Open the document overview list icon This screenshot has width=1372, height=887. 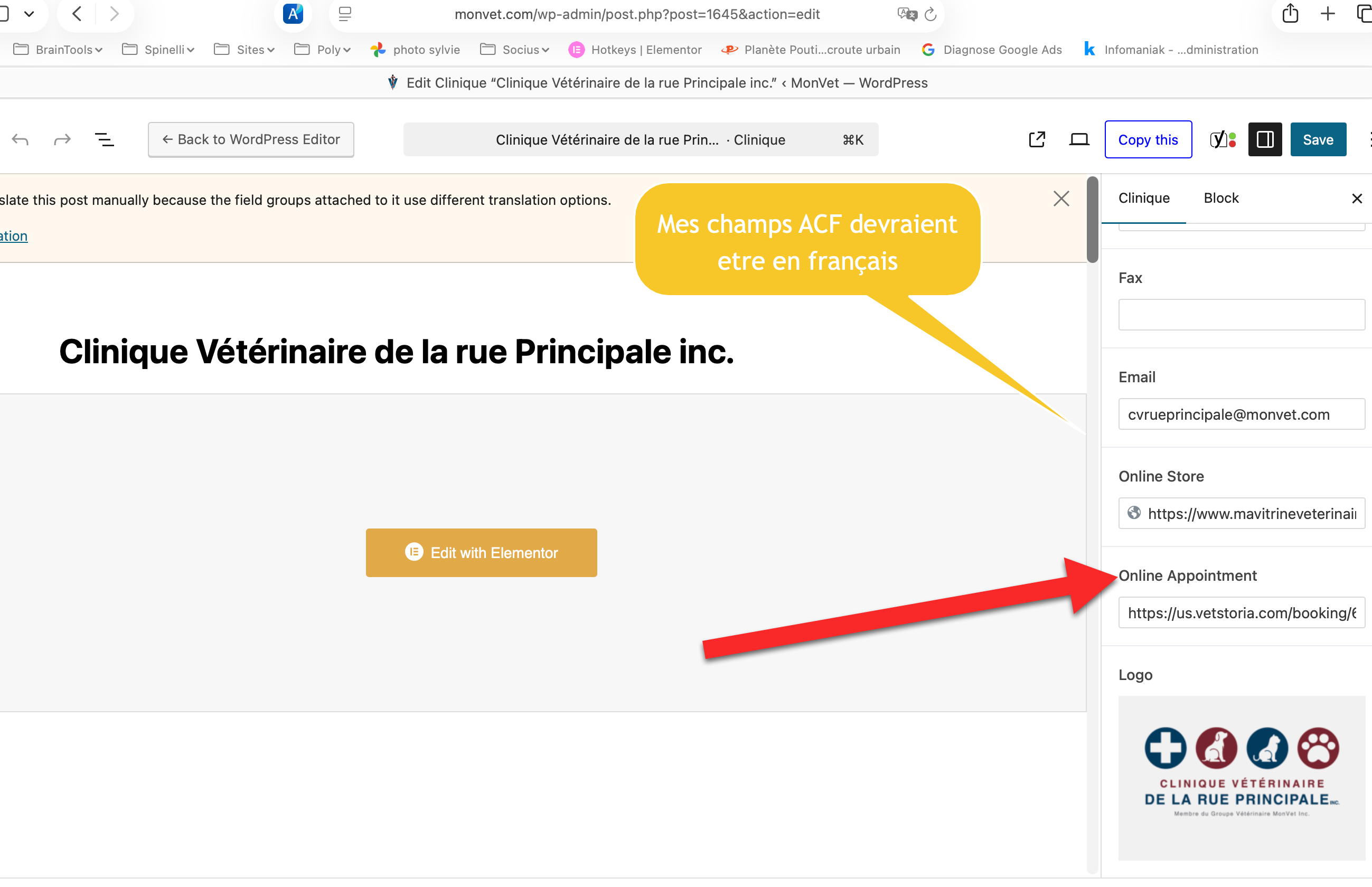[x=104, y=139]
